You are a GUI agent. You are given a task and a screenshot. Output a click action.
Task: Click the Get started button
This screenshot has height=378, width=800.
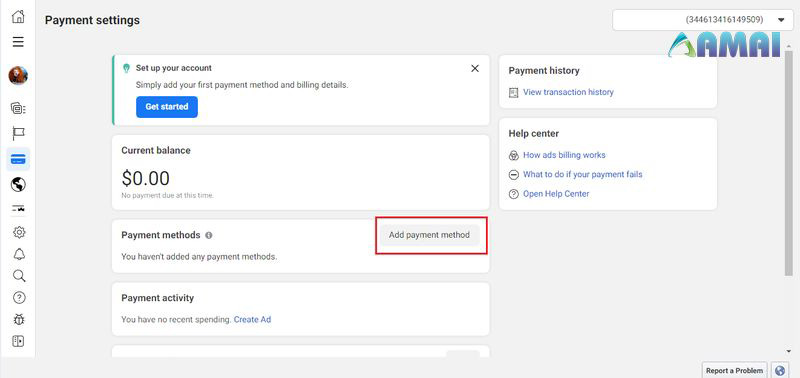(167, 107)
